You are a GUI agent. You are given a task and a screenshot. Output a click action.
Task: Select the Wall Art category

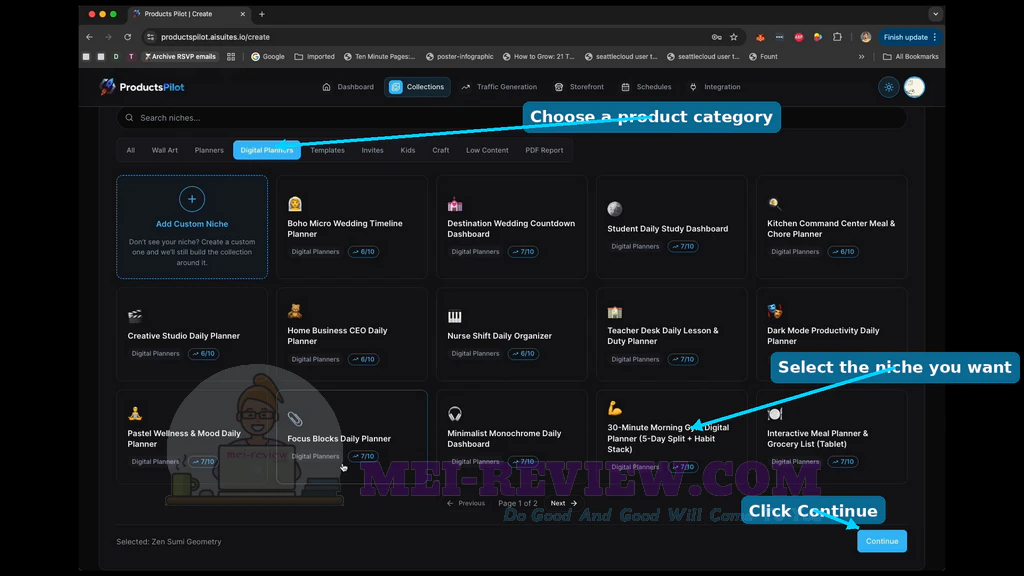coord(165,150)
